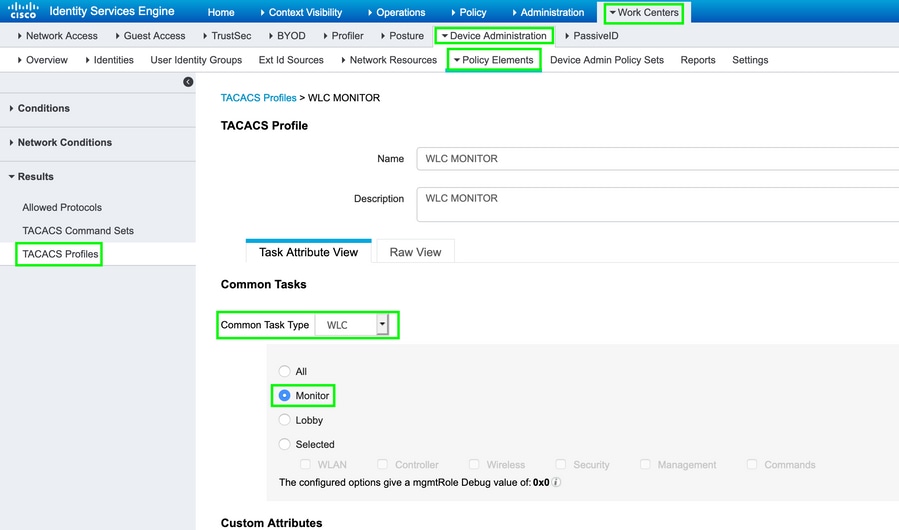
Task: Go to the Home tab
Action: [221, 12]
